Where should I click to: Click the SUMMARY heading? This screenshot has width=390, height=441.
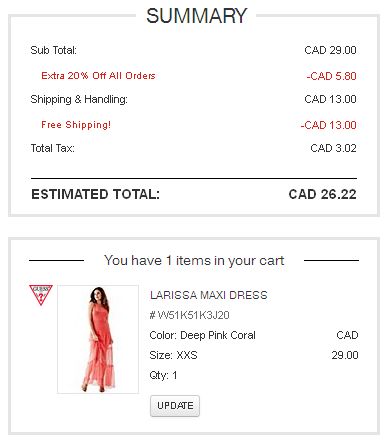[x=196, y=16]
